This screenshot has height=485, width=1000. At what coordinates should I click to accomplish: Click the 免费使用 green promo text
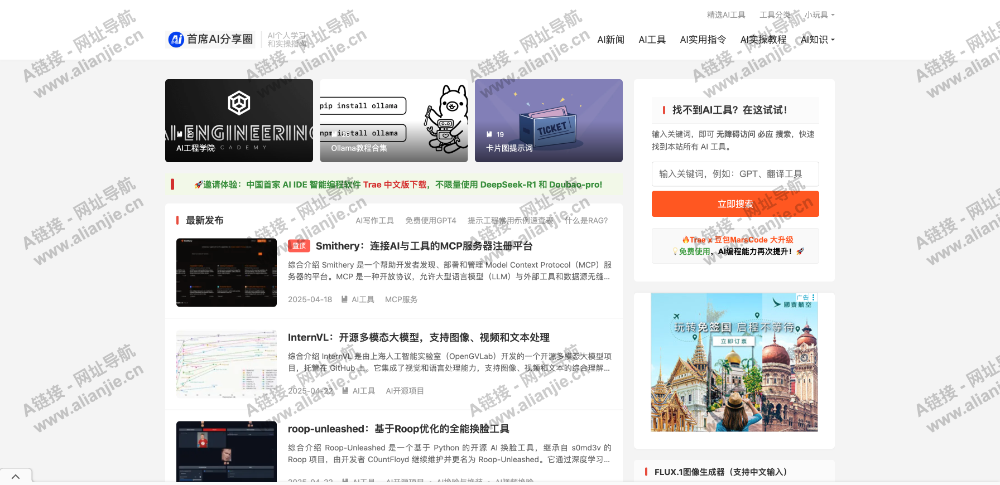pos(695,251)
